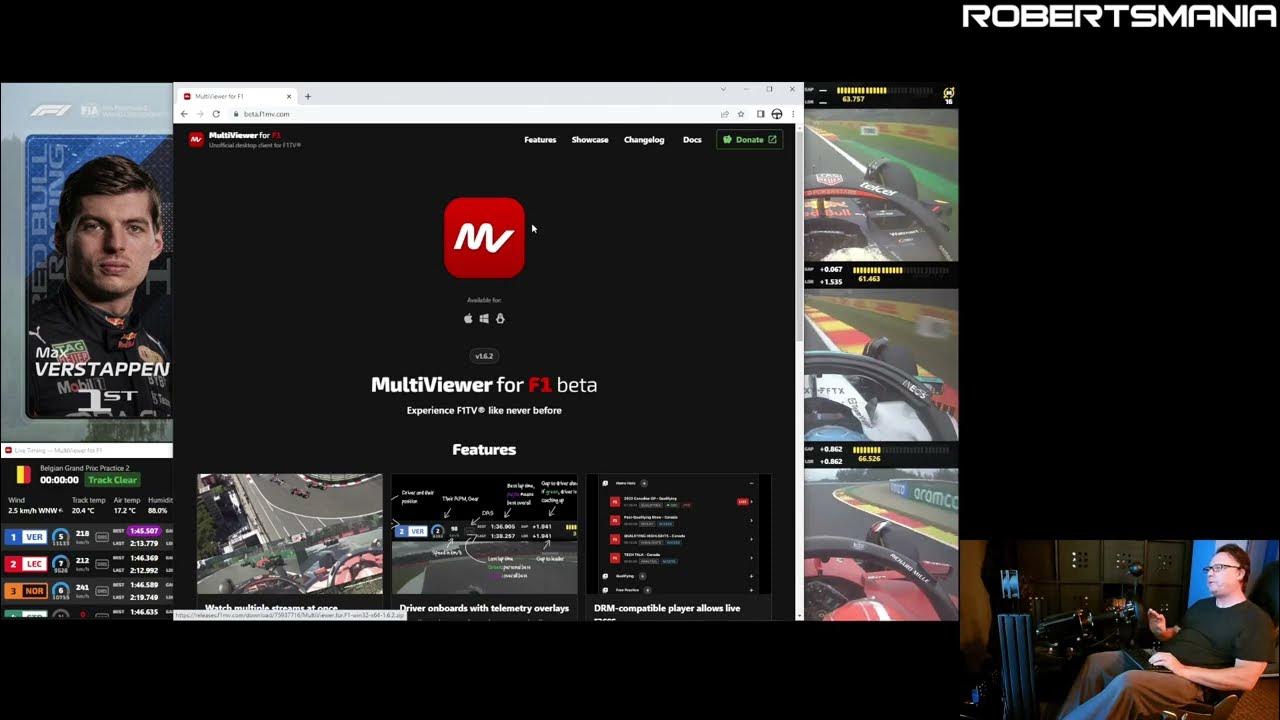
Task: Bookmark this page with the star icon
Action: tap(741, 114)
